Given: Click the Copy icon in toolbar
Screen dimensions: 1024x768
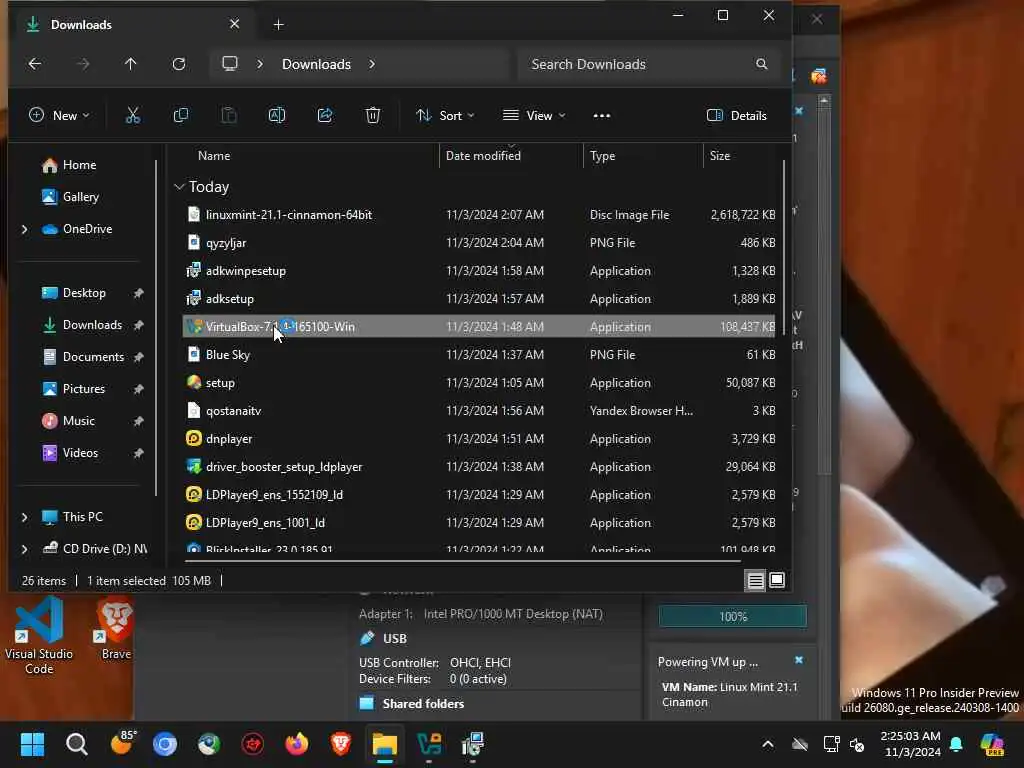Looking at the screenshot, I should tap(181, 116).
